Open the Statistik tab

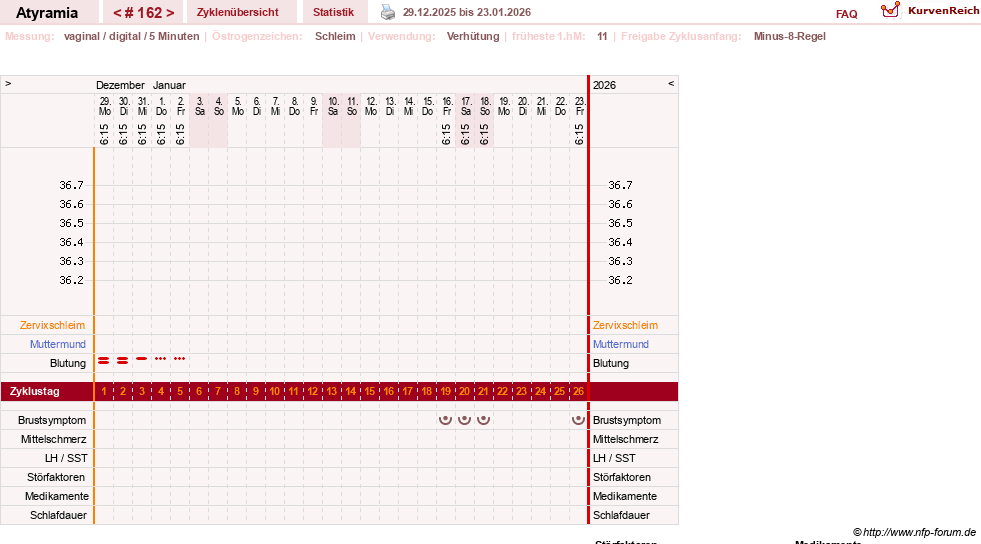click(333, 12)
